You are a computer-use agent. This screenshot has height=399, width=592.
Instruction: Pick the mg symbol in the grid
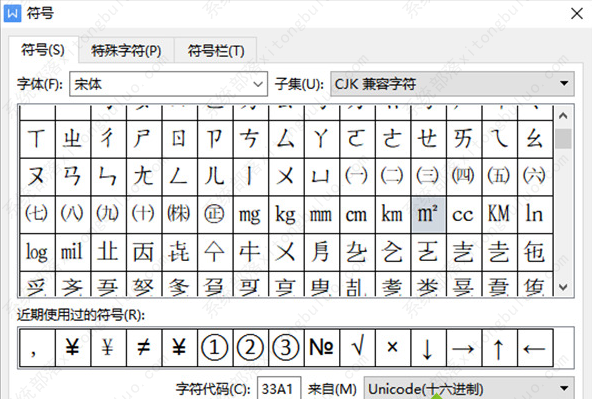251,214
